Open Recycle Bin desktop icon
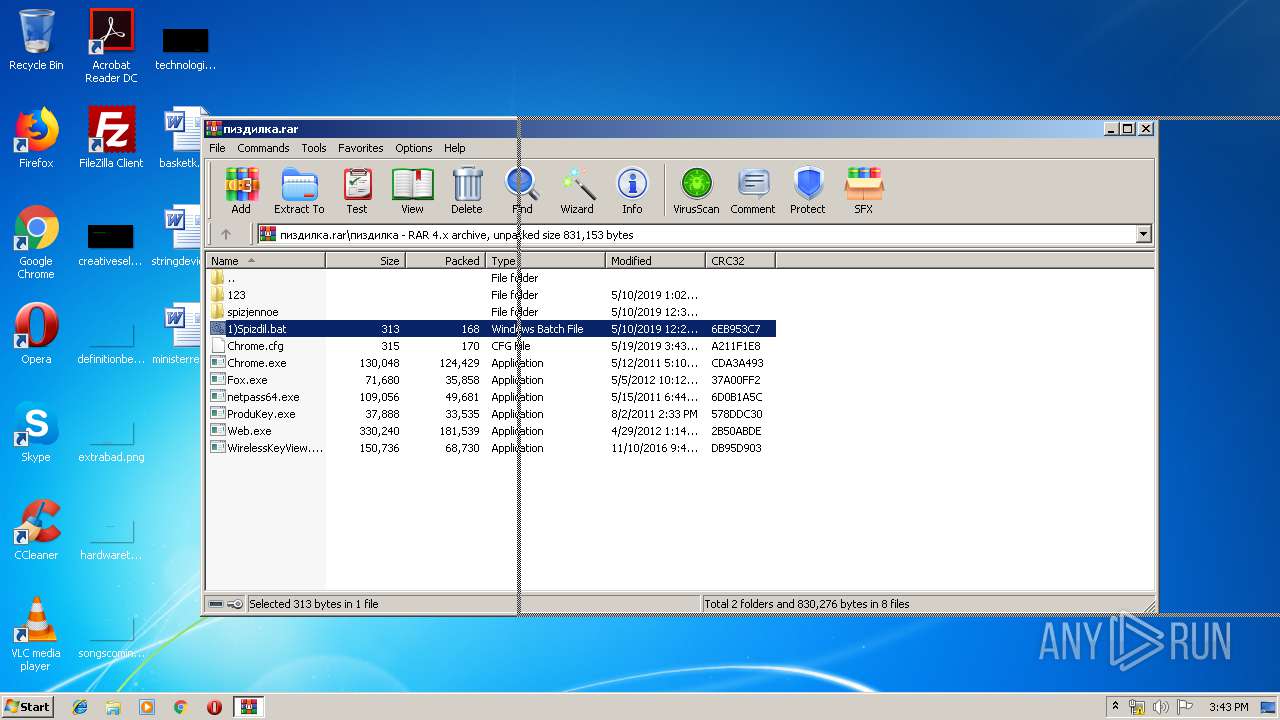The height and width of the screenshot is (720, 1280). click(36, 40)
